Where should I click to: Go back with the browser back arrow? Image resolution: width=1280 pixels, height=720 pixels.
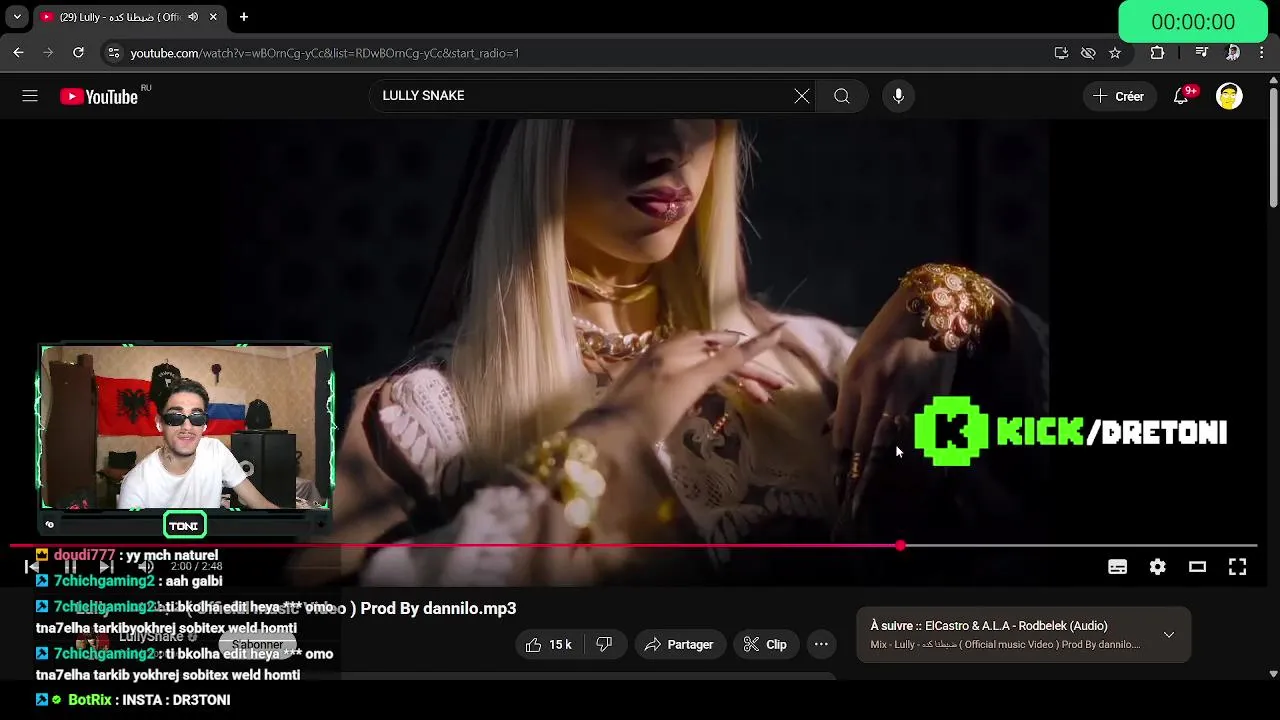pyautogui.click(x=18, y=53)
